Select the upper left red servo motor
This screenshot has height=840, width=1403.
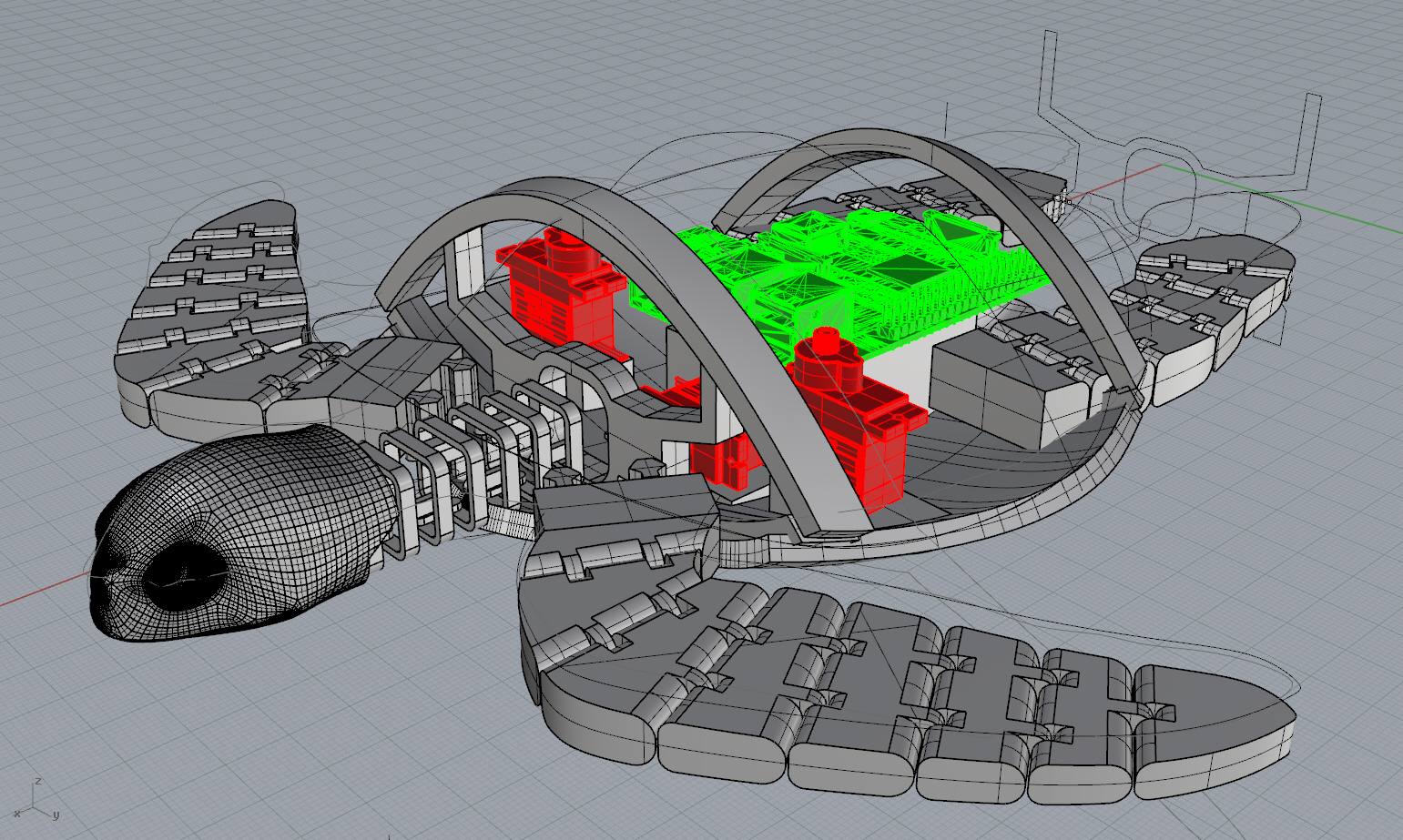point(551,287)
